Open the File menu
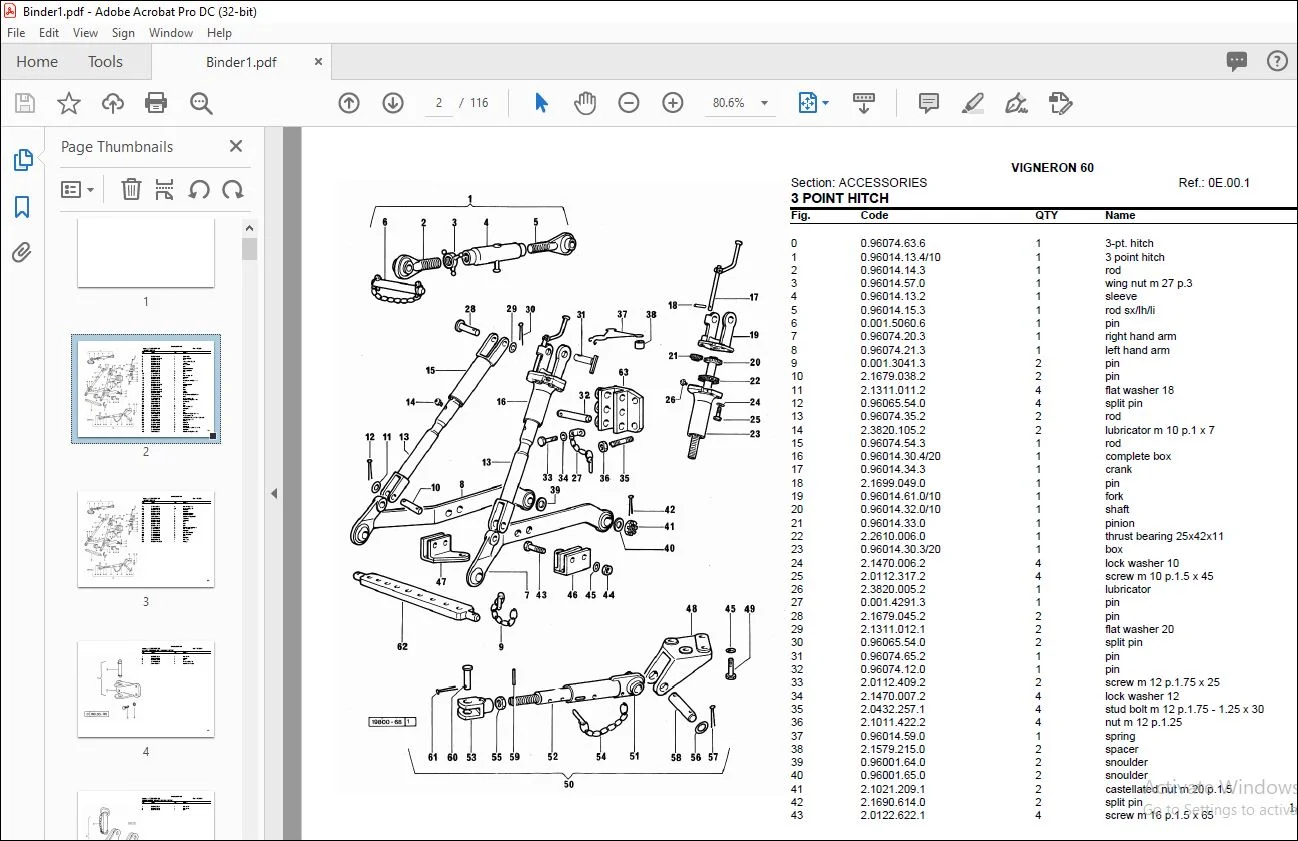Image resolution: width=1298 pixels, height=841 pixels. tap(16, 33)
